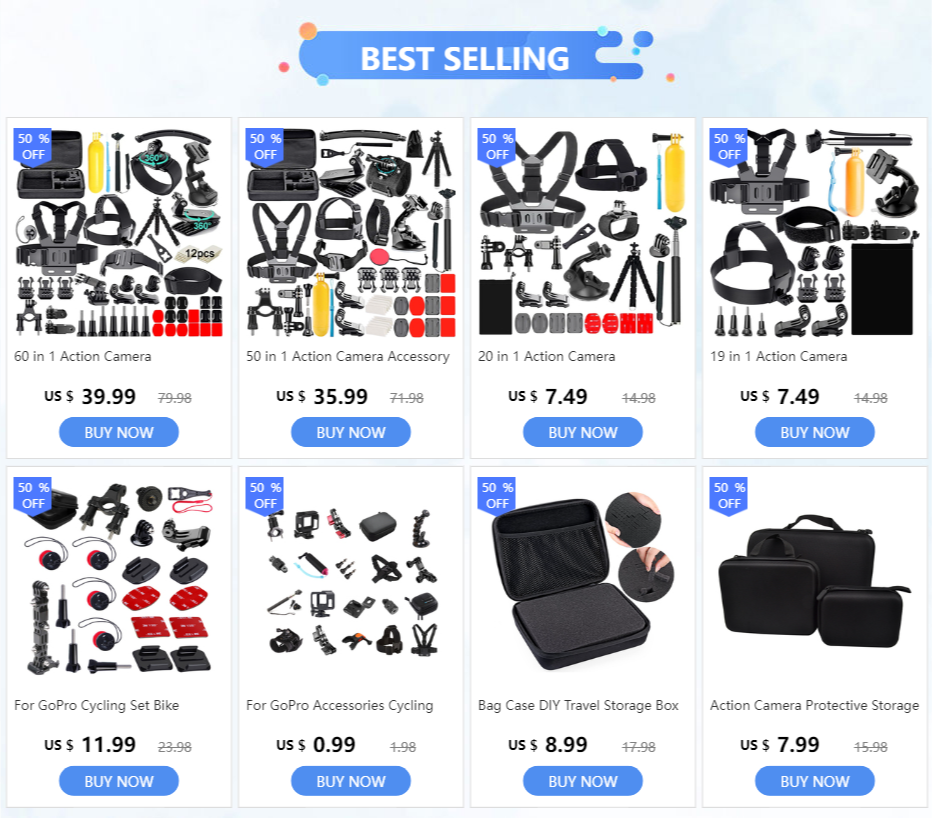Open the 60 in 1 Action Camera product image

tap(119, 232)
